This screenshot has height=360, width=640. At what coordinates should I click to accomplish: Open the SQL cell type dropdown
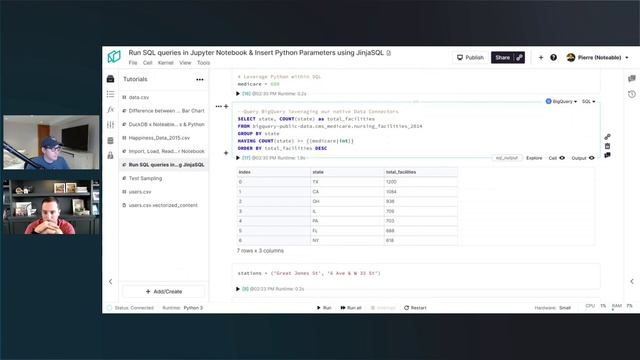click(588, 101)
